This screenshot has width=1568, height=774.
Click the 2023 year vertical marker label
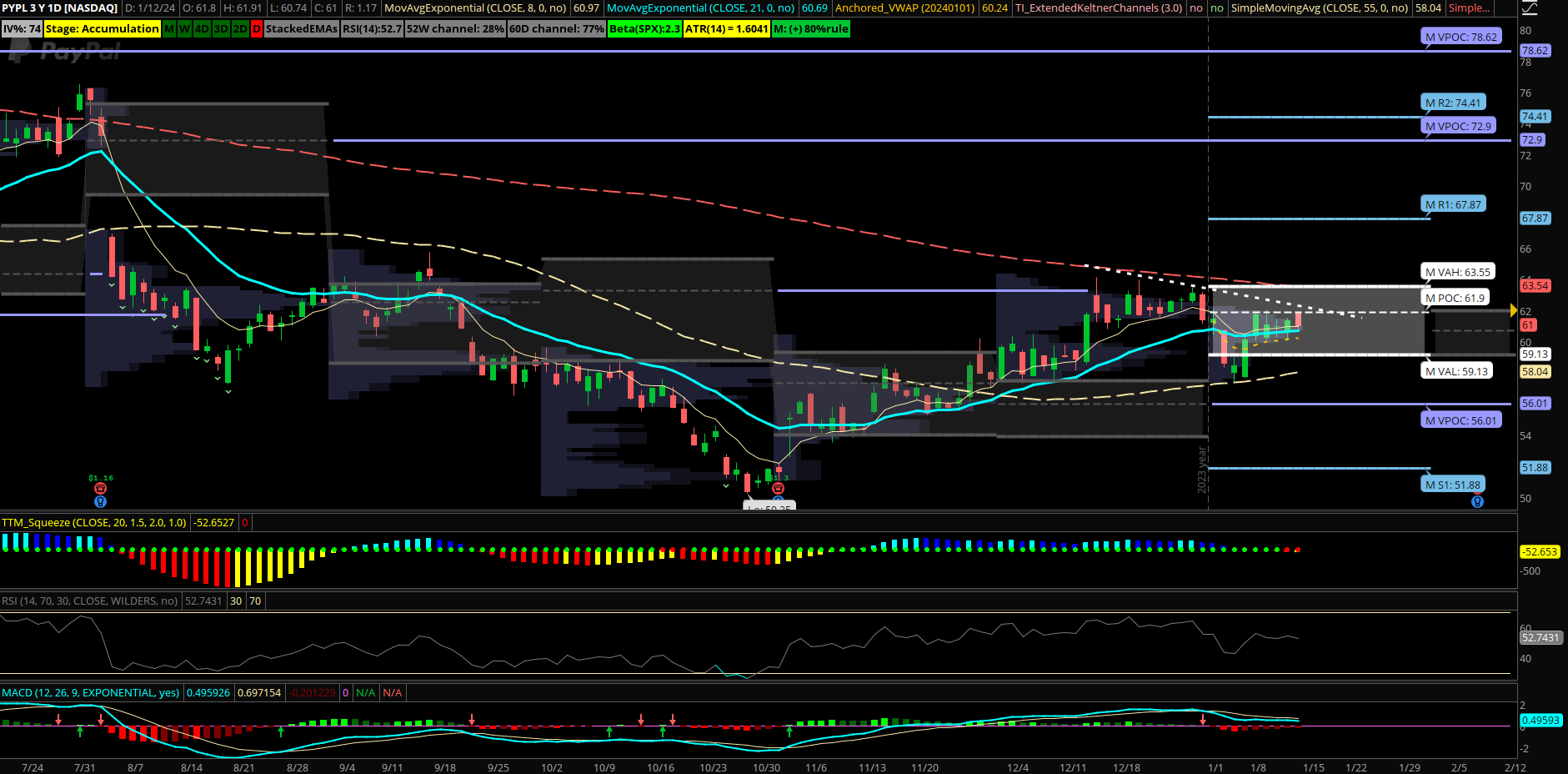pos(1202,470)
